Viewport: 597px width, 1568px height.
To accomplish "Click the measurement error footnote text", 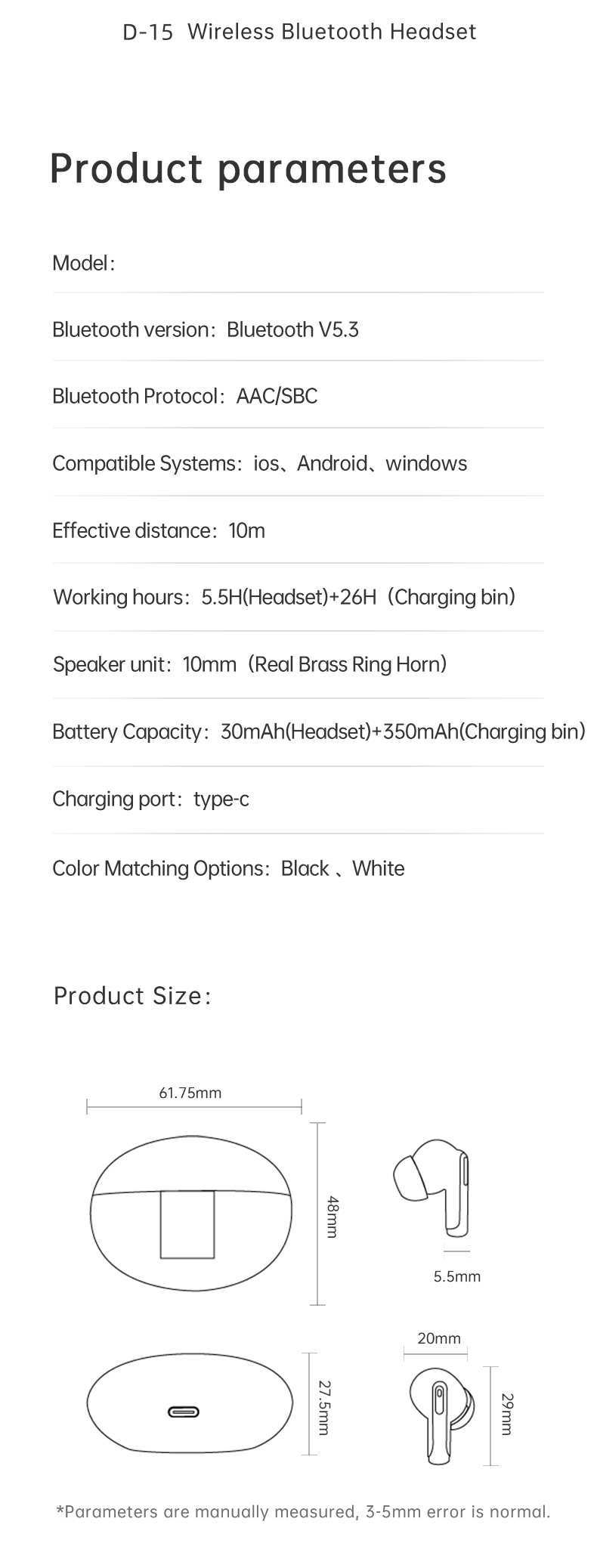I will click(304, 1511).
